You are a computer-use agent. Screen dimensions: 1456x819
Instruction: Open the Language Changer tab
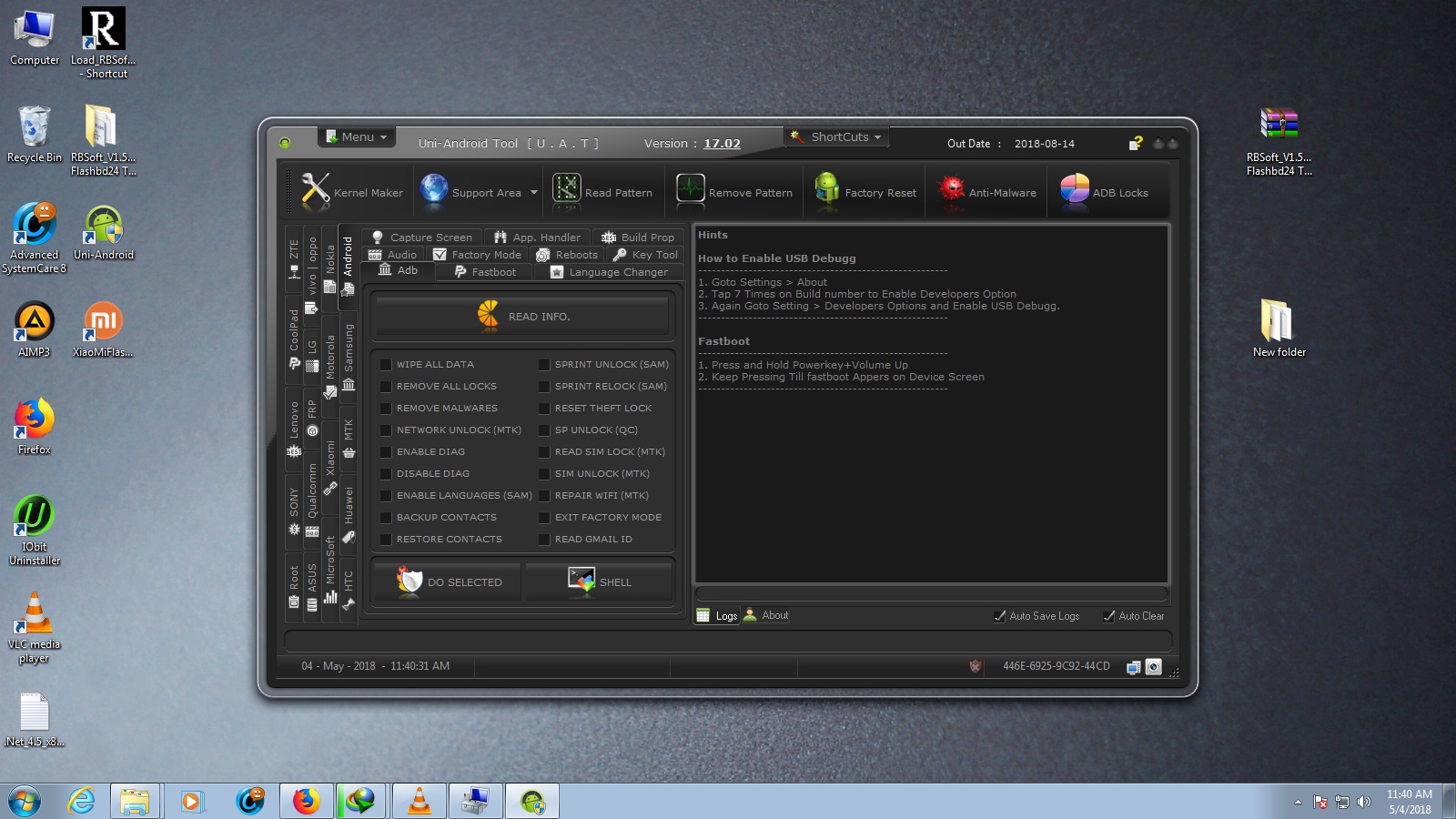click(x=609, y=272)
